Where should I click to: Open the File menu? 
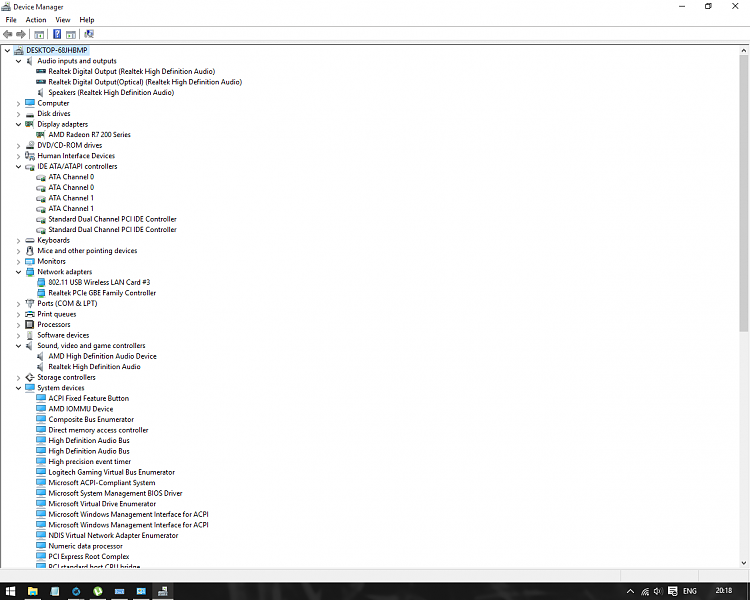tap(11, 20)
